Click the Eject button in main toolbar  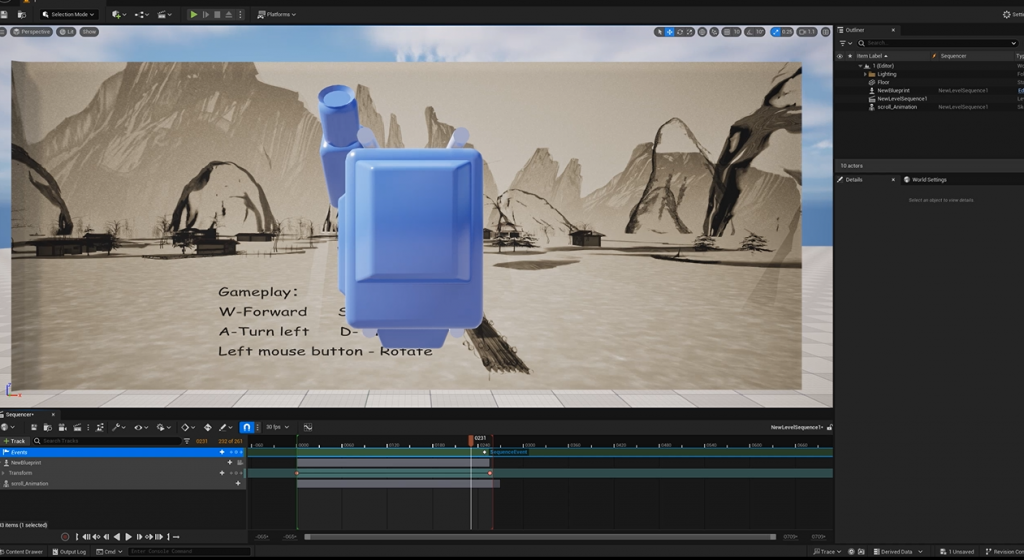click(x=229, y=14)
